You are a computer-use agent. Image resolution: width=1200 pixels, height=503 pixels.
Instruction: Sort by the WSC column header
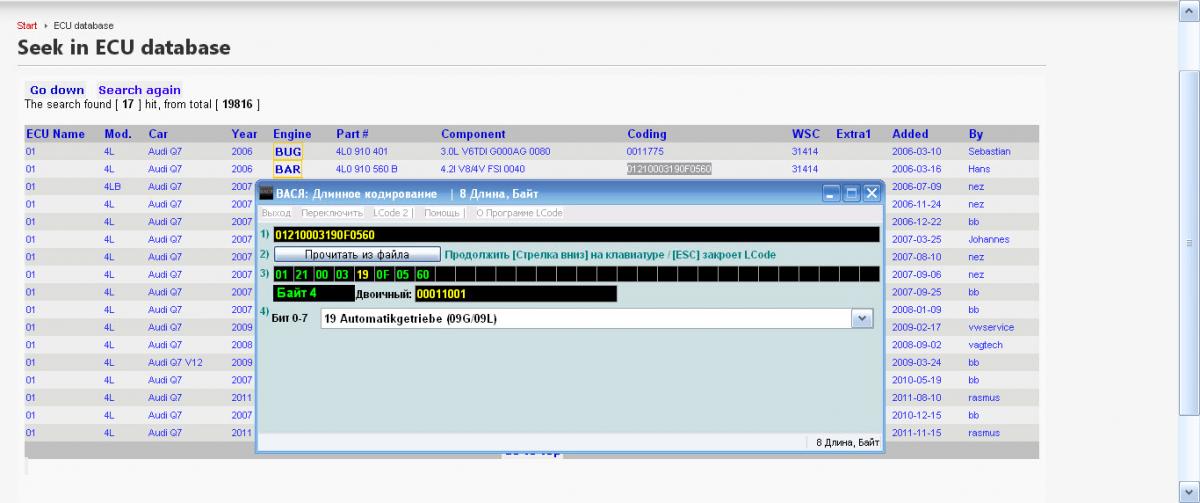[806, 134]
